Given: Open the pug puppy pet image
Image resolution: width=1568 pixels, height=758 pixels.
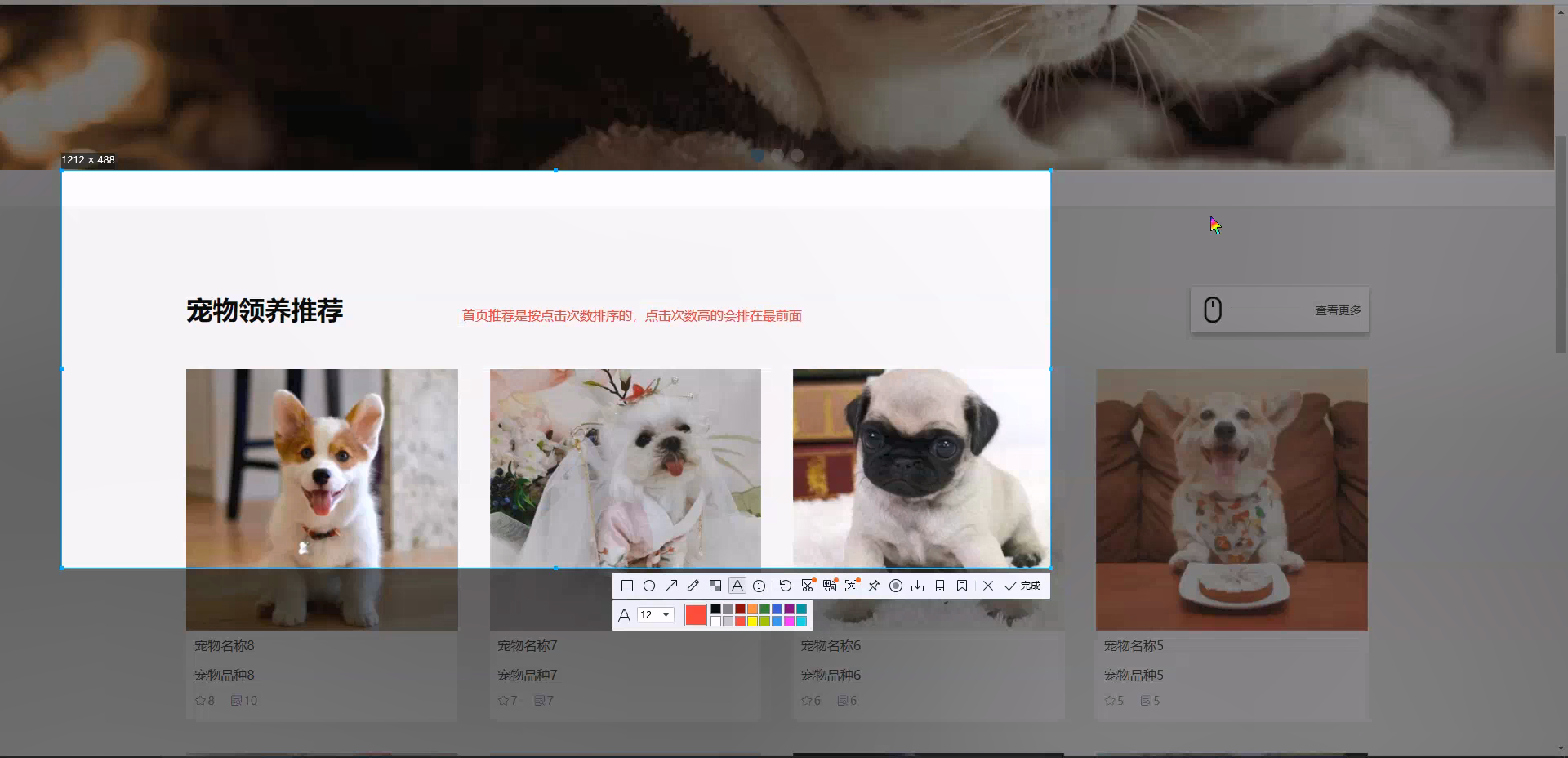Looking at the screenshot, I should tap(929, 499).
